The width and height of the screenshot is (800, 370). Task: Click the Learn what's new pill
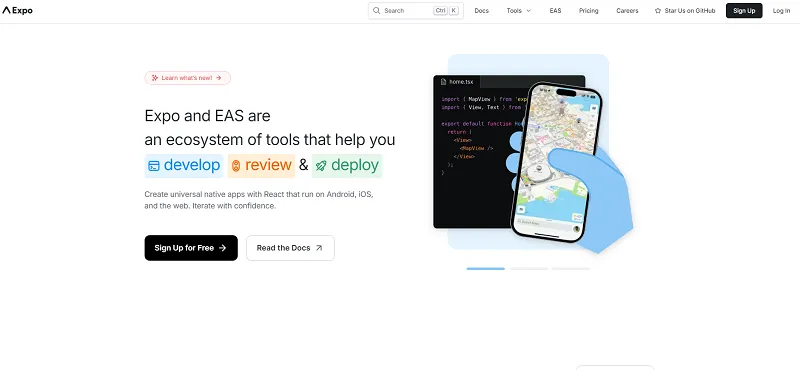tap(188, 78)
